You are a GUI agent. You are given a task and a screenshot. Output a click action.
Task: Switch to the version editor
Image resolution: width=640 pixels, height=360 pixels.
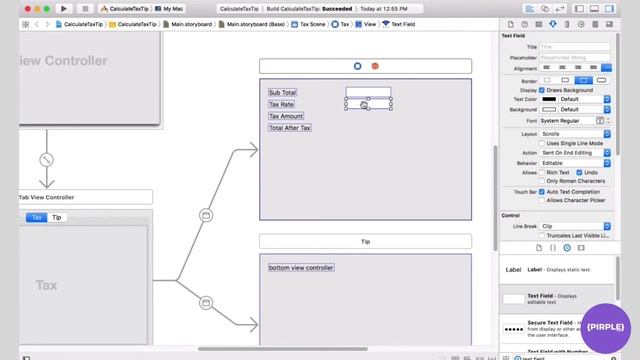(x=560, y=9)
